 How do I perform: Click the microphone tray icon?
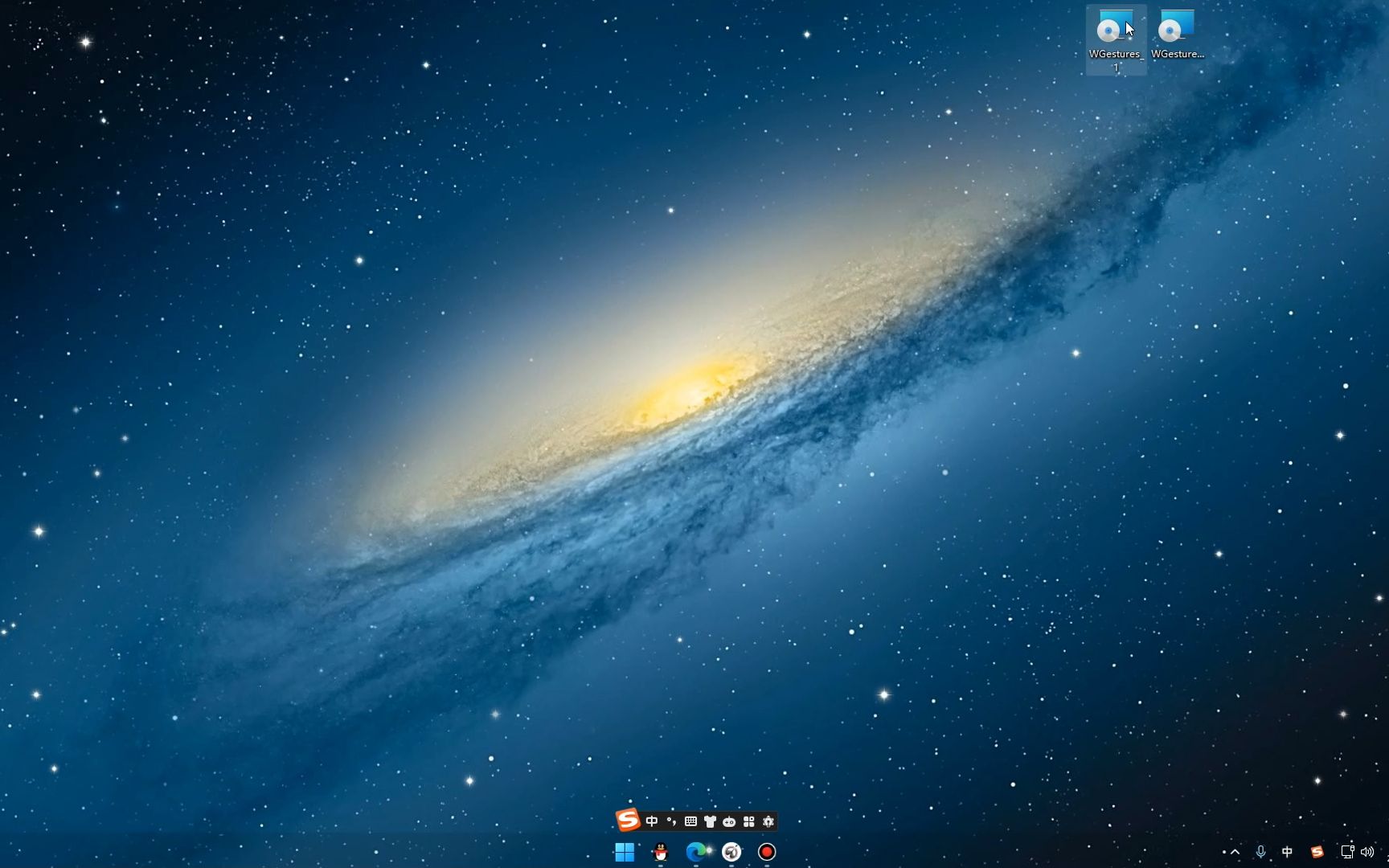point(1260,852)
